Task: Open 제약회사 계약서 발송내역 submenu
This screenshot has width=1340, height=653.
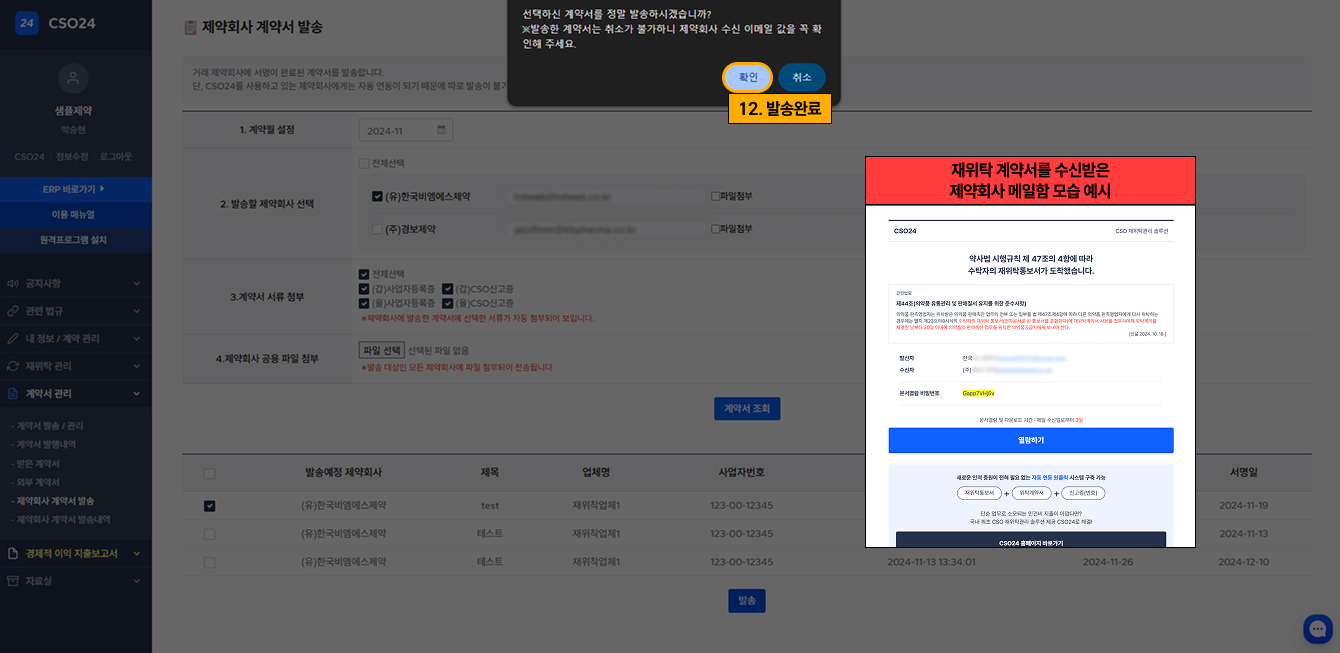Action: (61, 520)
